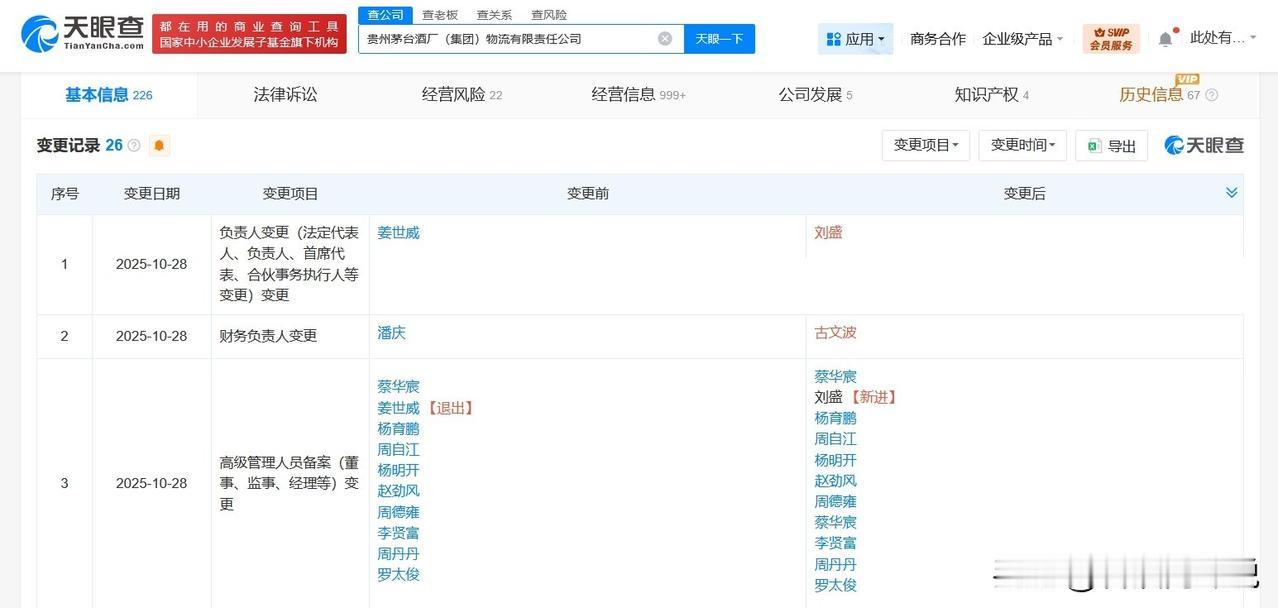The width and height of the screenshot is (1278, 608).
Task: Click the 序号 column header
Action: tap(65, 194)
